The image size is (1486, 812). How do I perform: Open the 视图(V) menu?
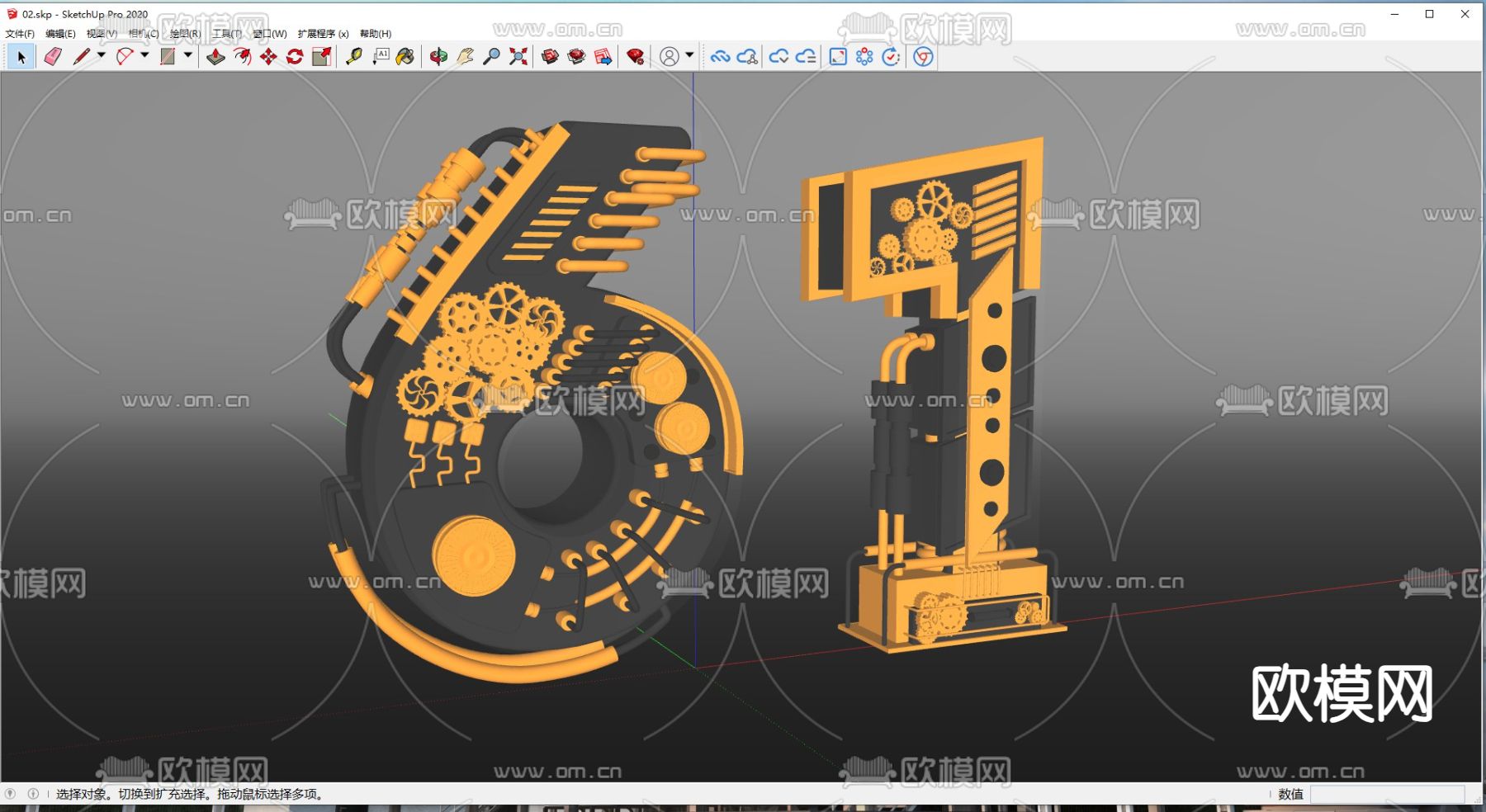(102, 34)
